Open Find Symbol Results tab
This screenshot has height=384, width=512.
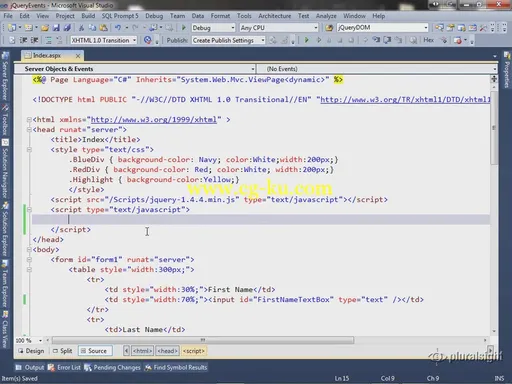pyautogui.click(x=176, y=367)
